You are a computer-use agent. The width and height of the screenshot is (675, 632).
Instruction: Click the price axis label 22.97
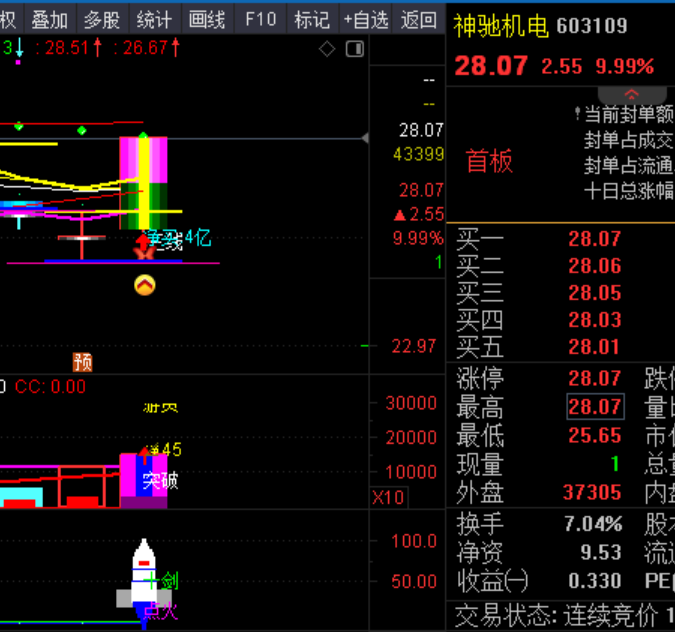coord(413,346)
